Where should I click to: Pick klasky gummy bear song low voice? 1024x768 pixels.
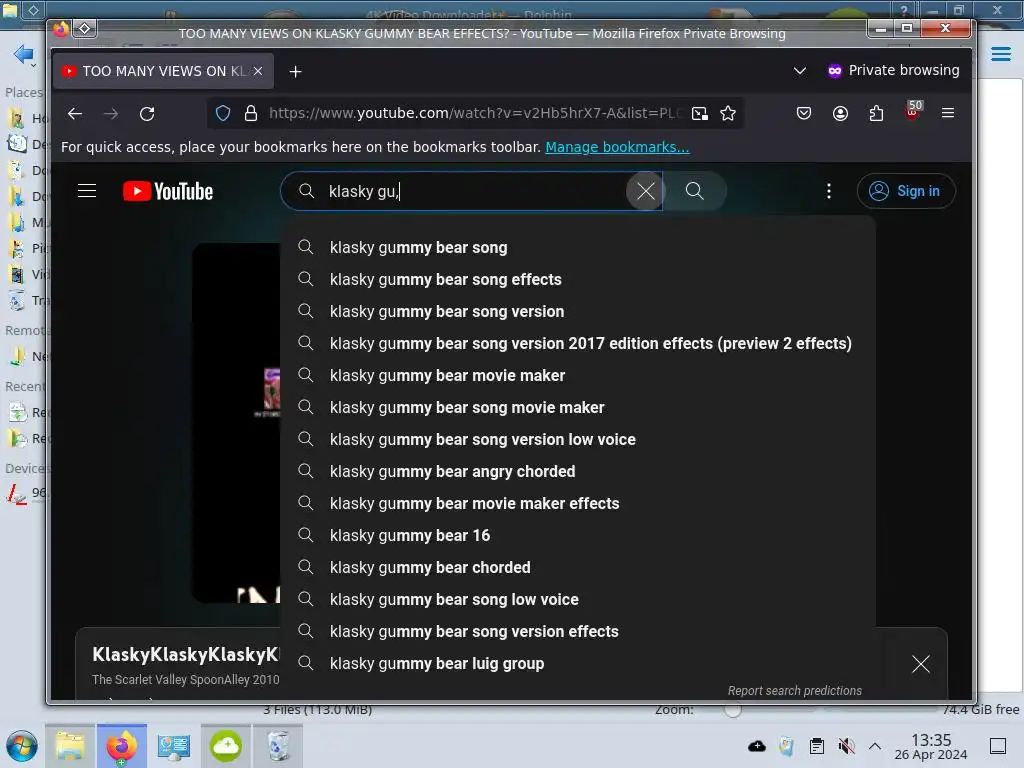[577, 600]
